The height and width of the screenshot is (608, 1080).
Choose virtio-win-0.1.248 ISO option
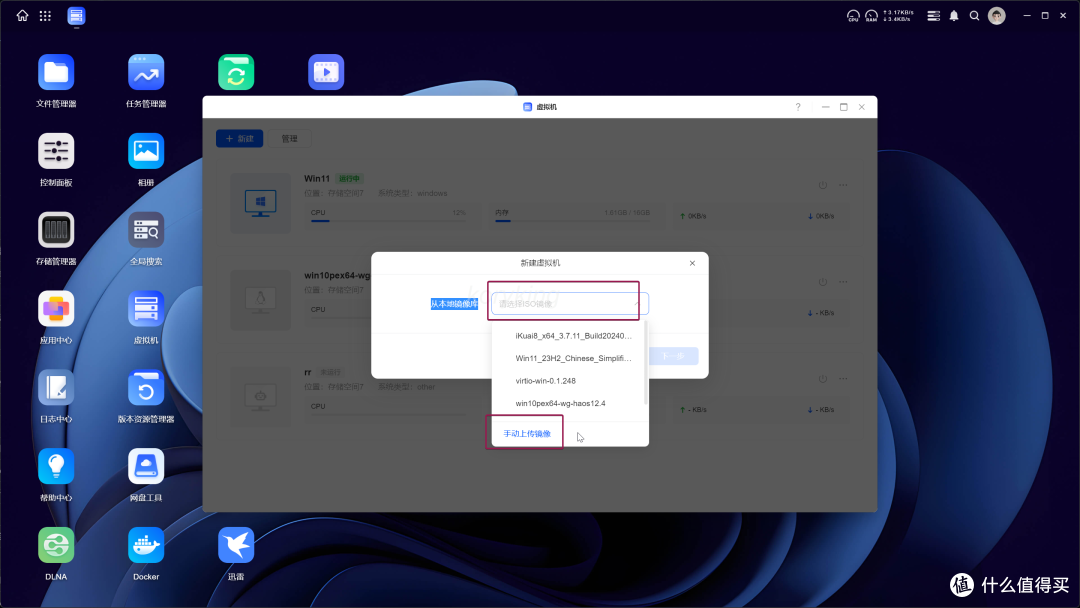tap(570, 381)
